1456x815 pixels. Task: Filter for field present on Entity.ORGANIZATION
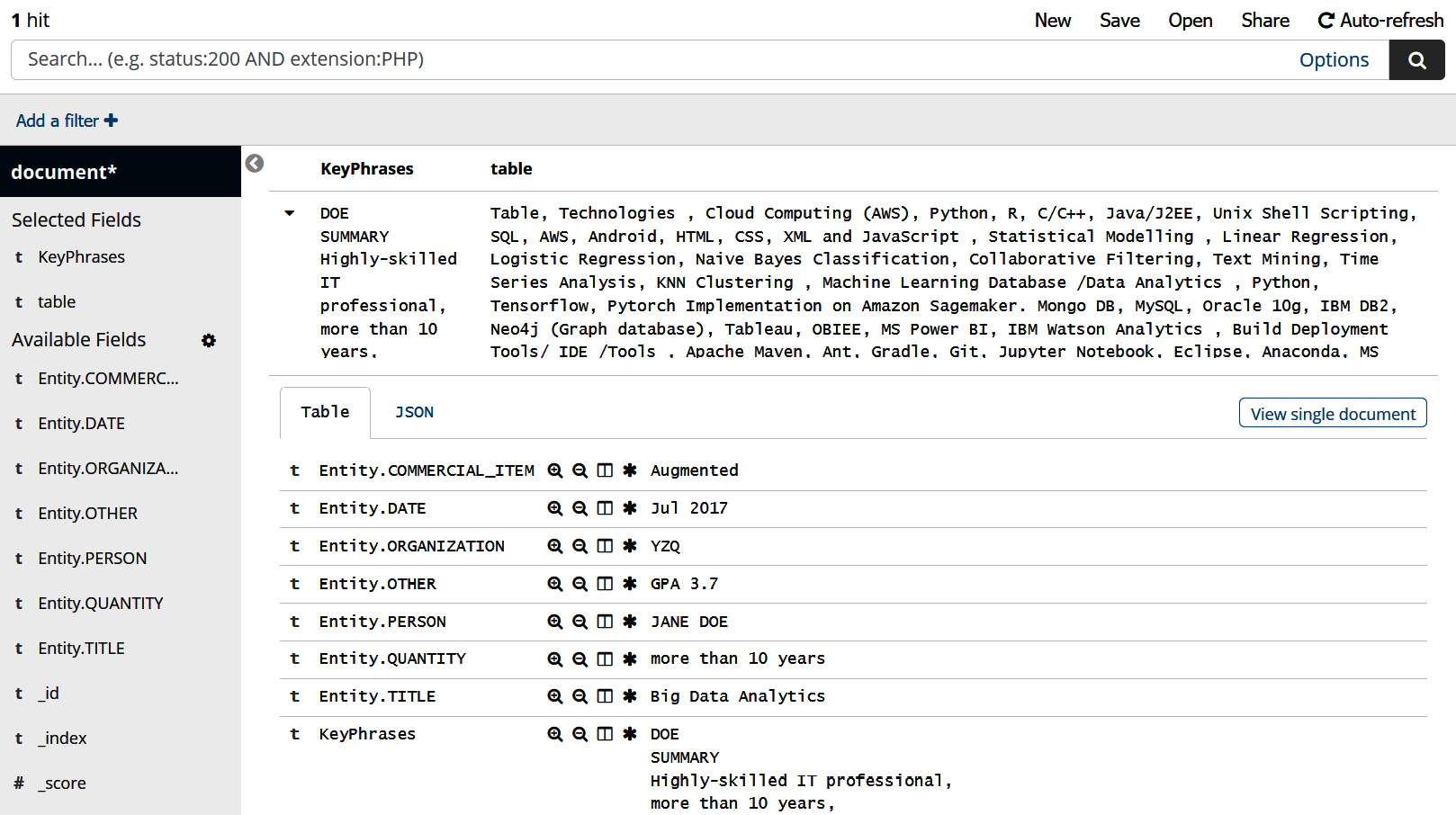coord(630,546)
